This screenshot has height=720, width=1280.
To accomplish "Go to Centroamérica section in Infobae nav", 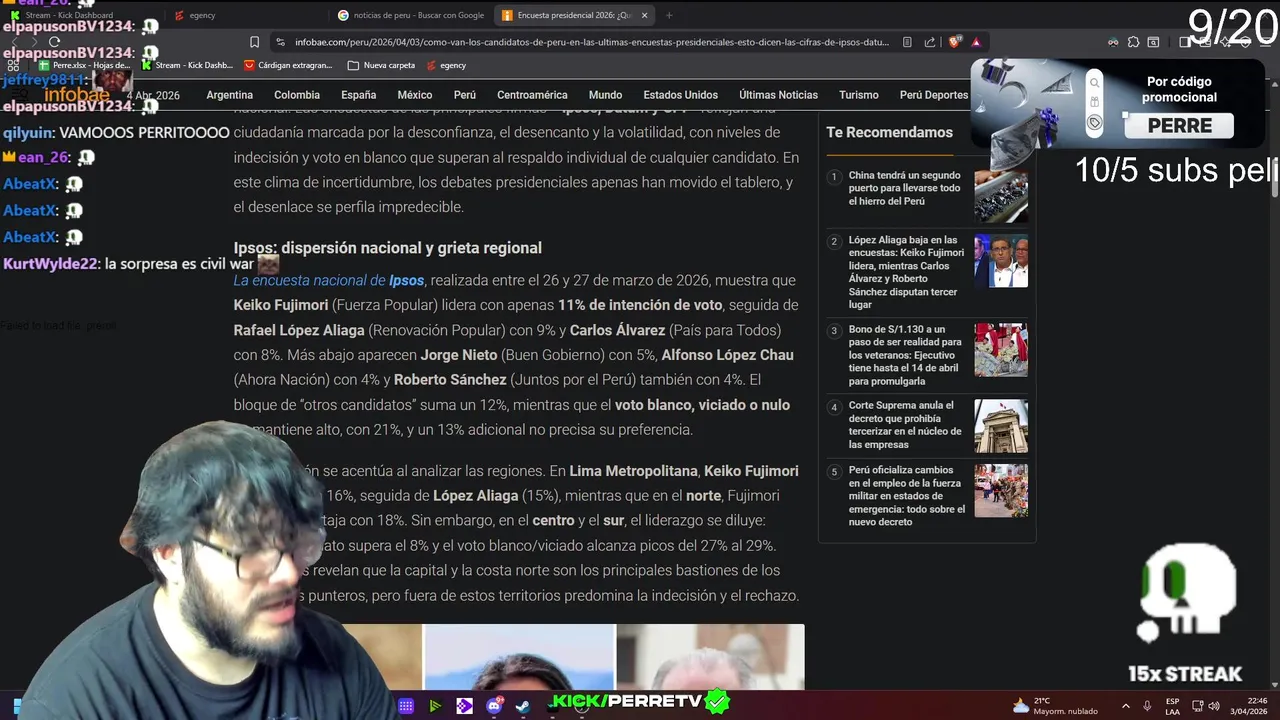I will (532, 95).
